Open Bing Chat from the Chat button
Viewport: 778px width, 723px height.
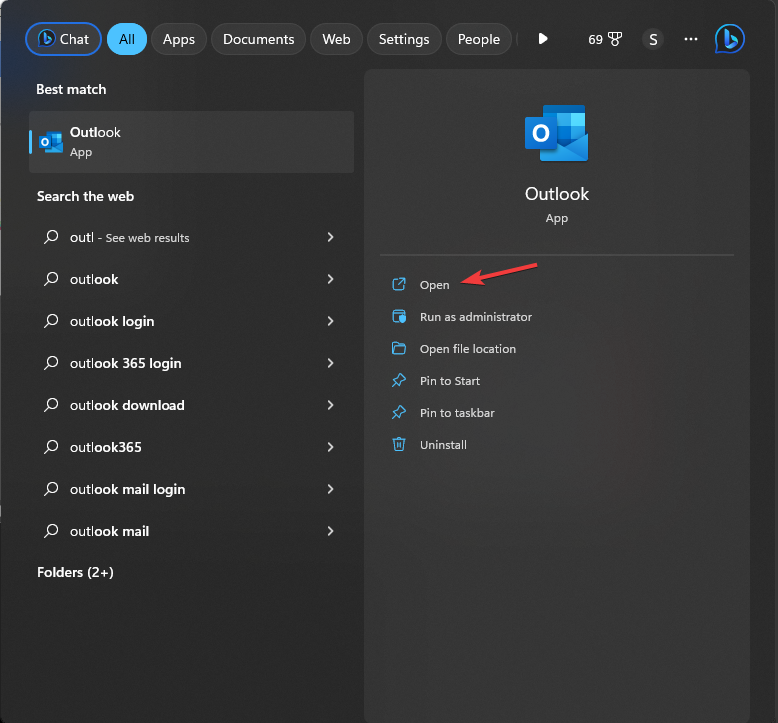(64, 39)
